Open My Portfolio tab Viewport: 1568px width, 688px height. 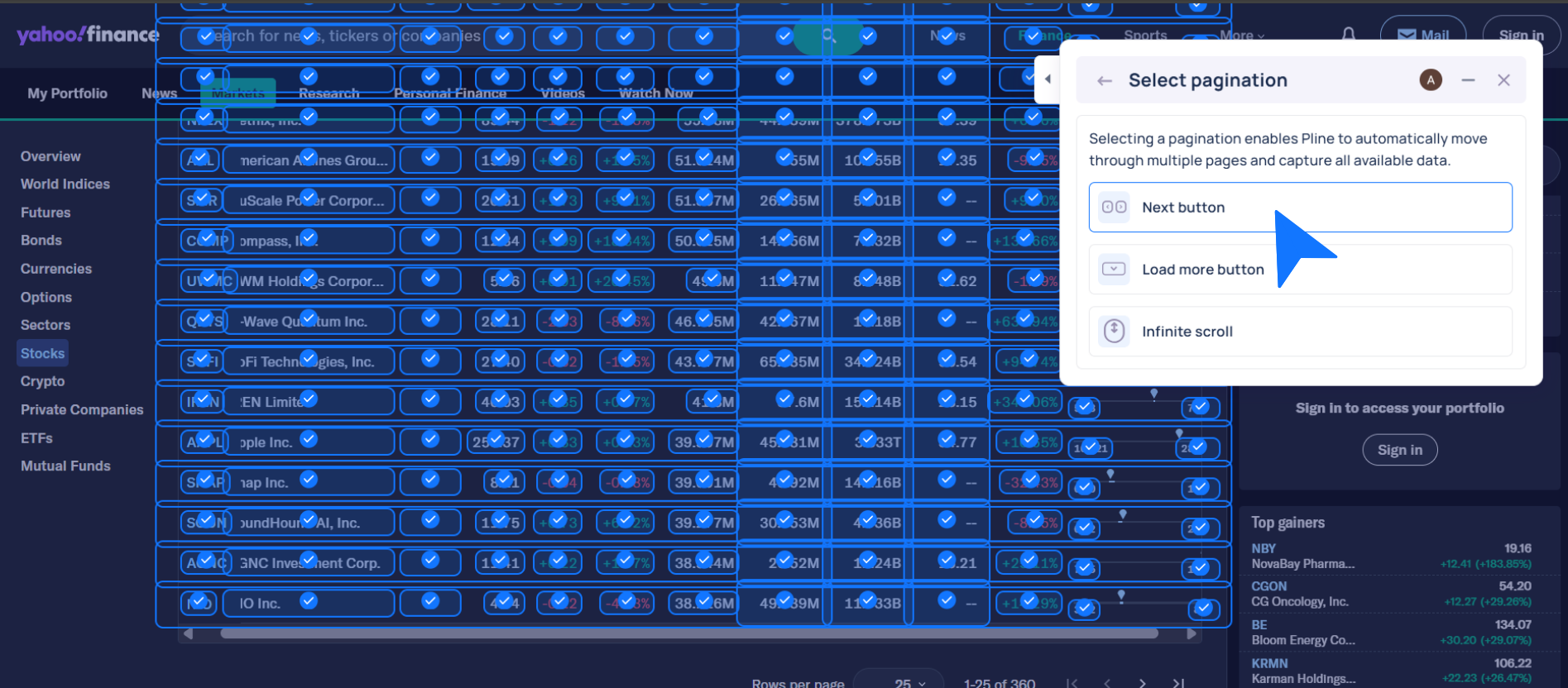pos(67,93)
